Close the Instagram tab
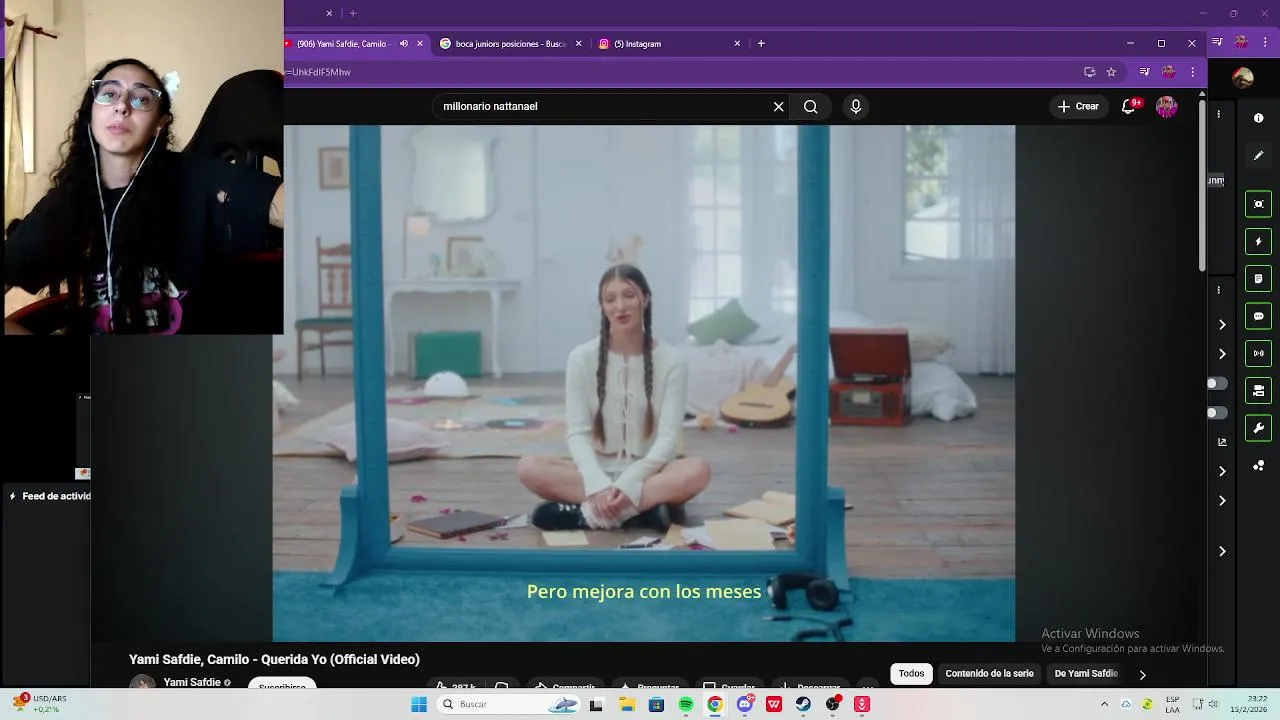 coord(737,44)
